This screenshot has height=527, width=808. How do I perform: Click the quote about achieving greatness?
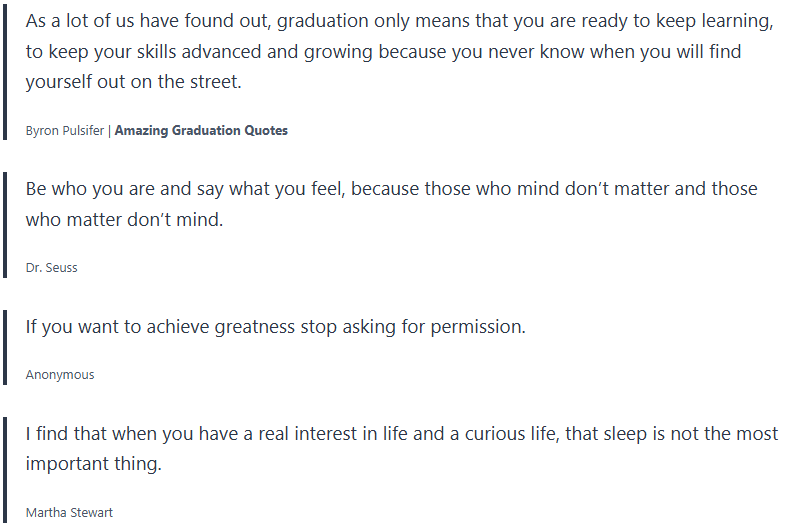tap(275, 326)
